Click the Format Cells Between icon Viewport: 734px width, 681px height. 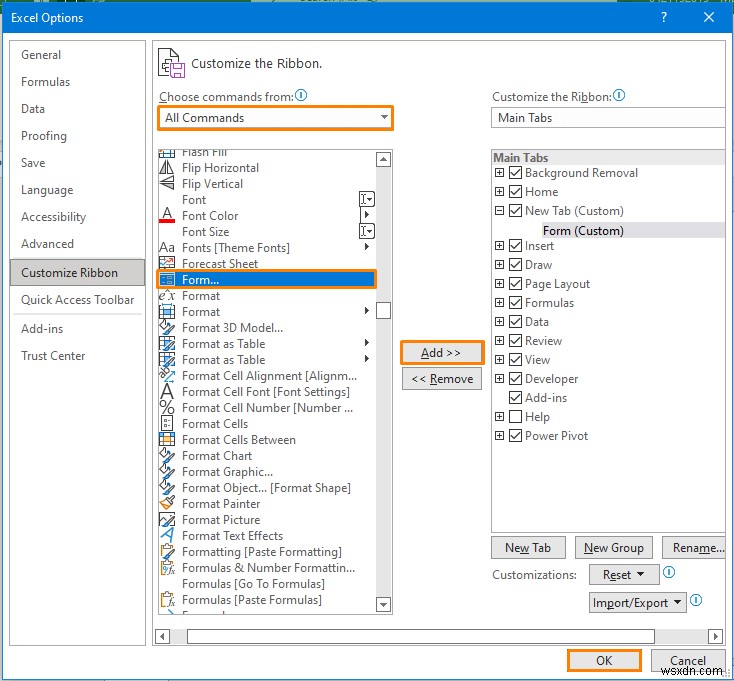click(x=167, y=439)
